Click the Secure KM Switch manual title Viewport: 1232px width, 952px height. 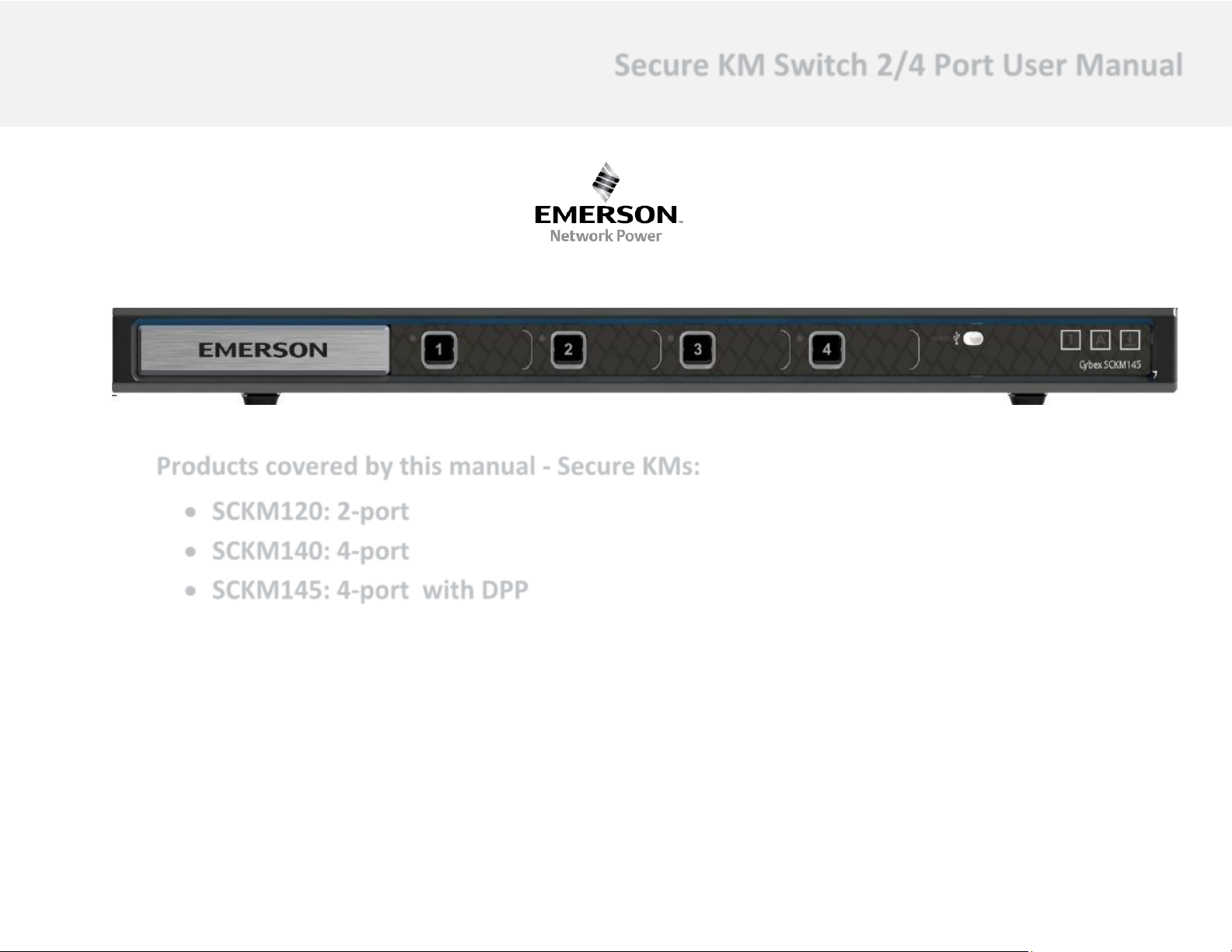[x=898, y=65]
